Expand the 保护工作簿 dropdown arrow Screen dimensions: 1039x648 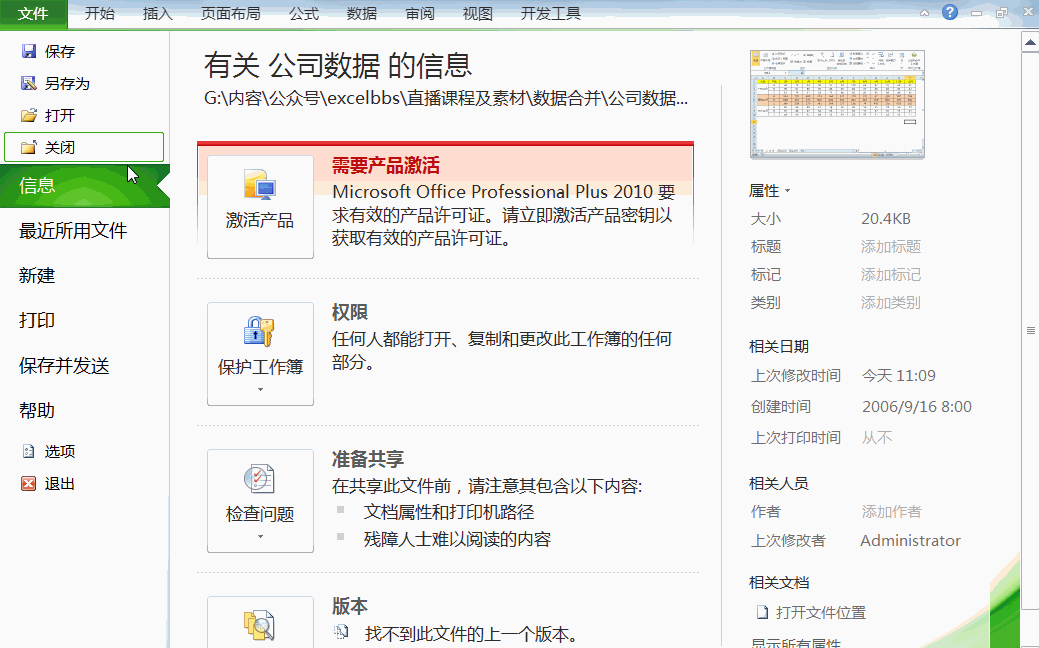[x=260, y=390]
